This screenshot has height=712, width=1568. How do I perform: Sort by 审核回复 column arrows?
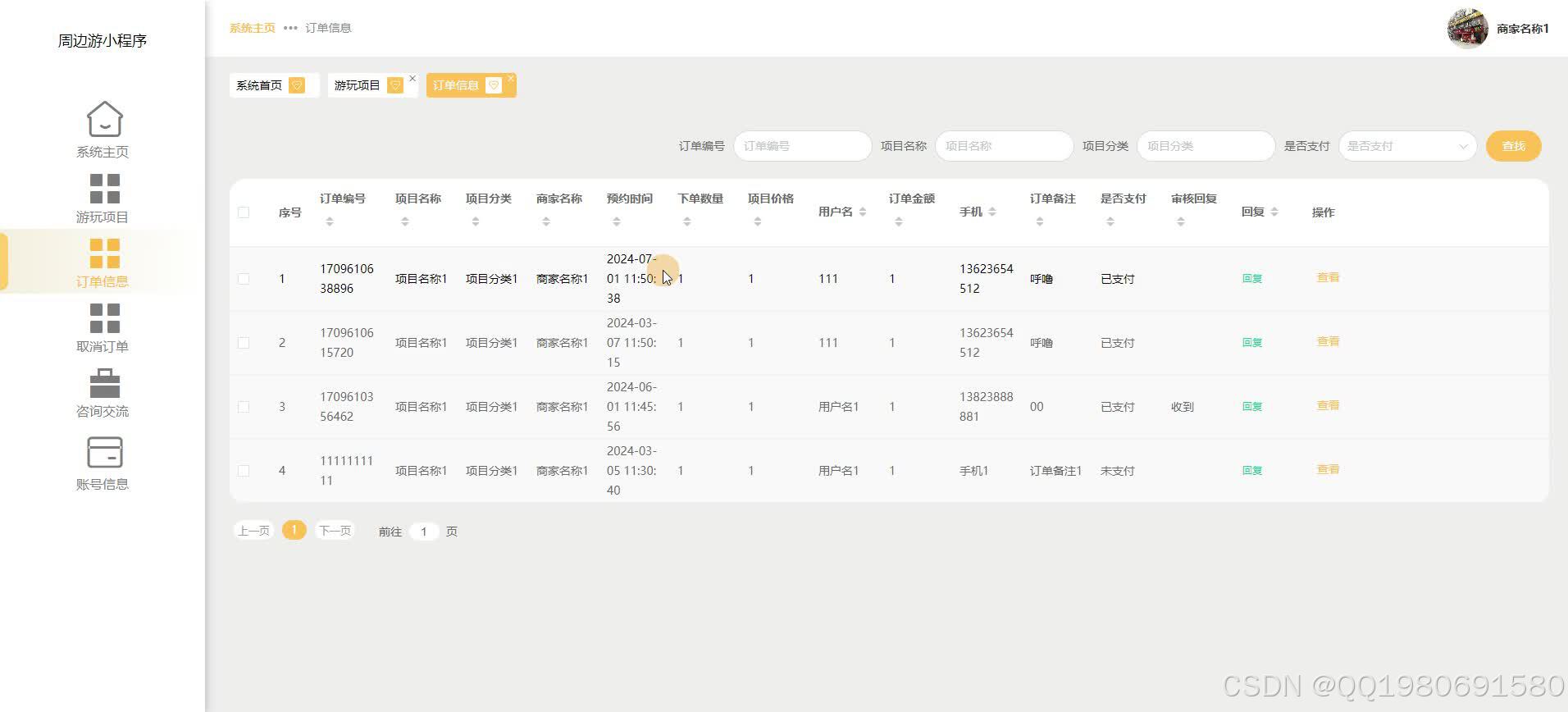coord(1181,221)
